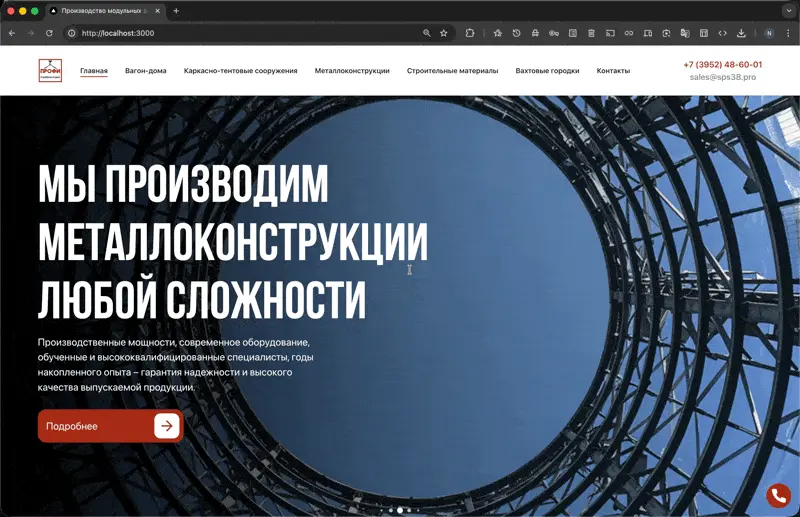Click the translate extension icon
Image resolution: width=800 pixels, height=517 pixels.
click(x=685, y=33)
